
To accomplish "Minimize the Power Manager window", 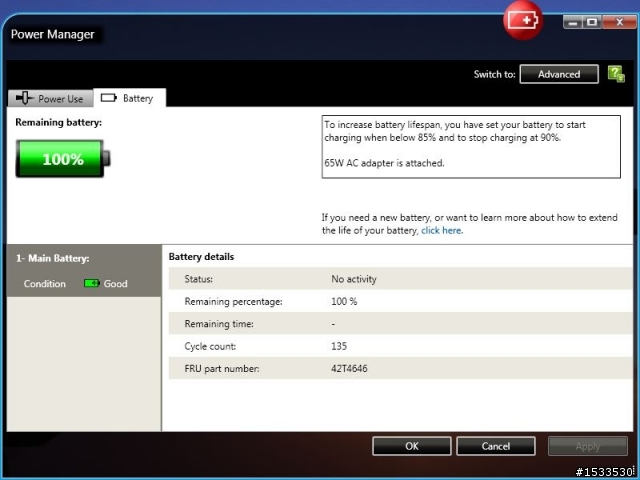I will tap(572, 22).
